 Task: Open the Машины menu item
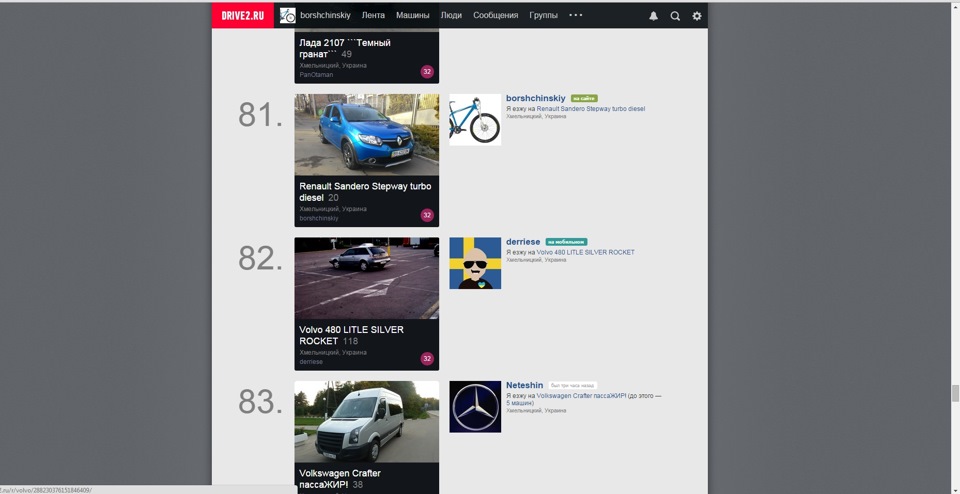coord(413,15)
